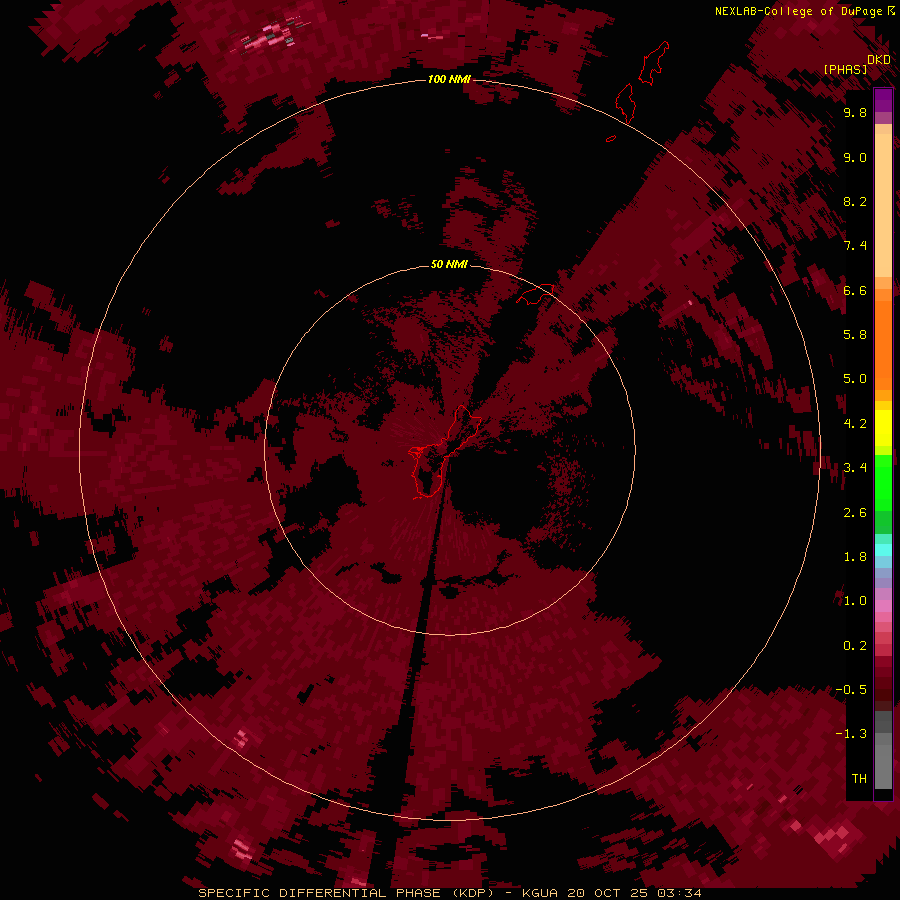Click the KGUA station identifier
The width and height of the screenshot is (900, 900).
[540, 893]
